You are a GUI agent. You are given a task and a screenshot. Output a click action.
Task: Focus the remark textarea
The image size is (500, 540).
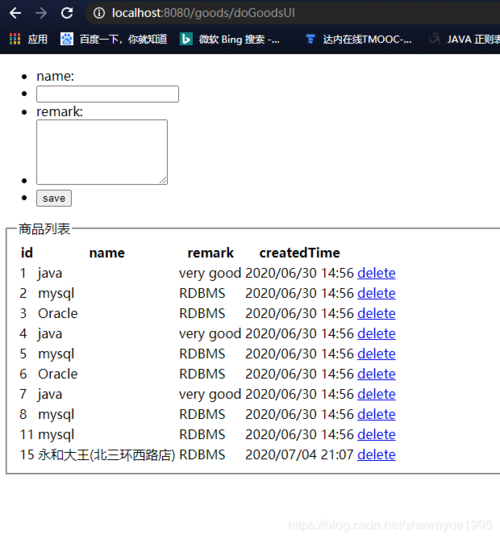(102, 152)
